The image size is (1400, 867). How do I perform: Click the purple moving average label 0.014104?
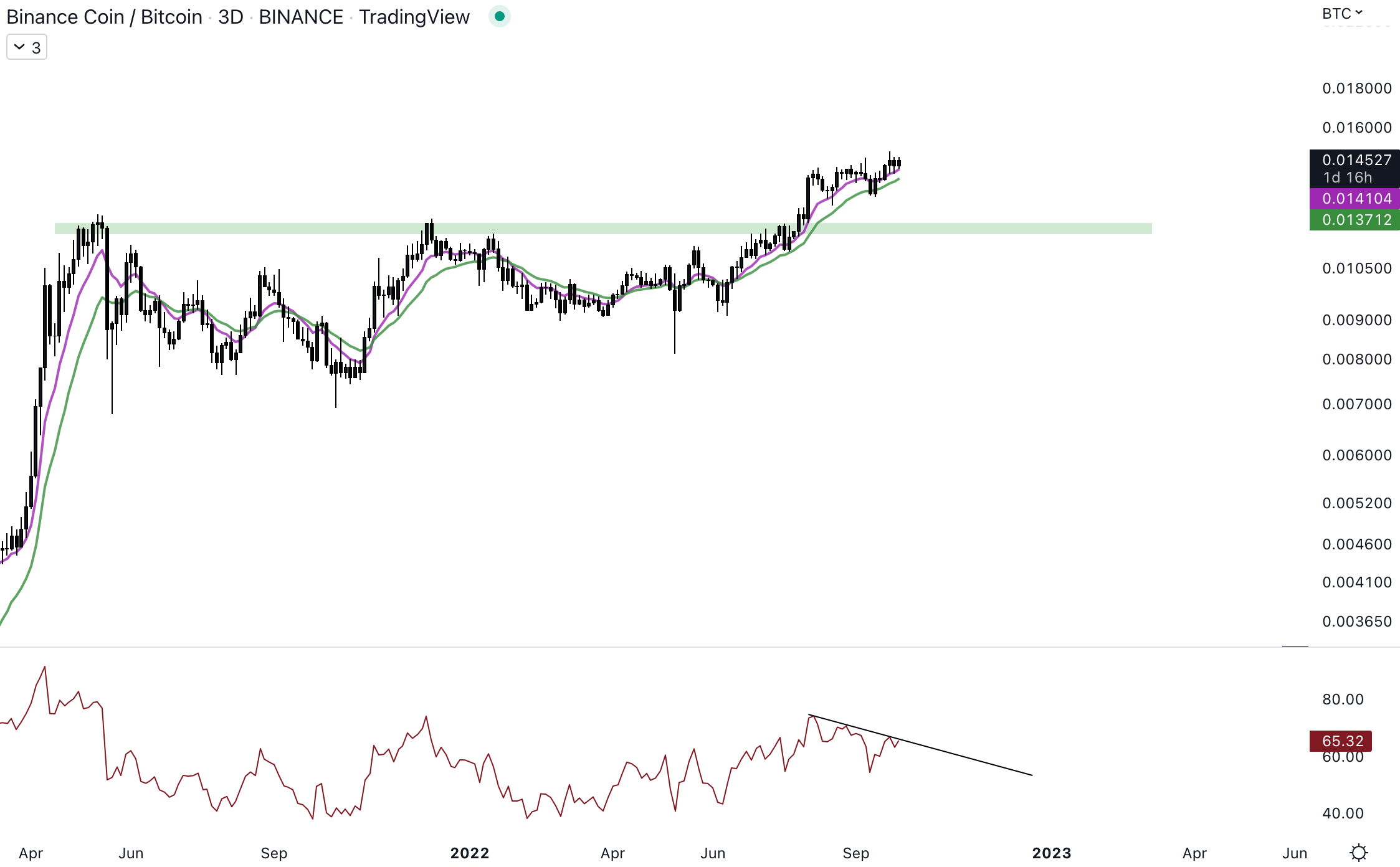(1356, 199)
